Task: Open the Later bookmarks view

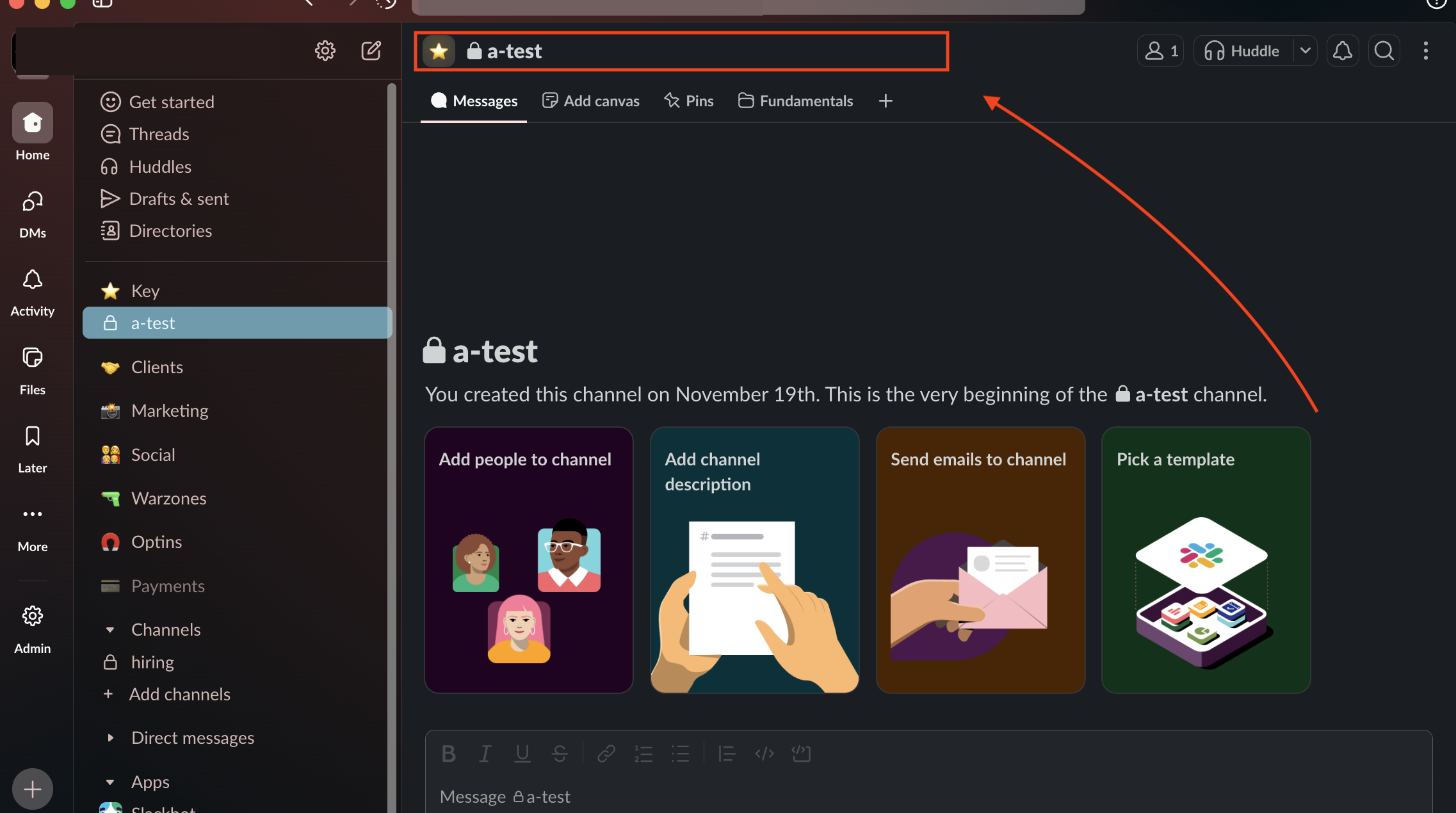Action: coord(32,449)
